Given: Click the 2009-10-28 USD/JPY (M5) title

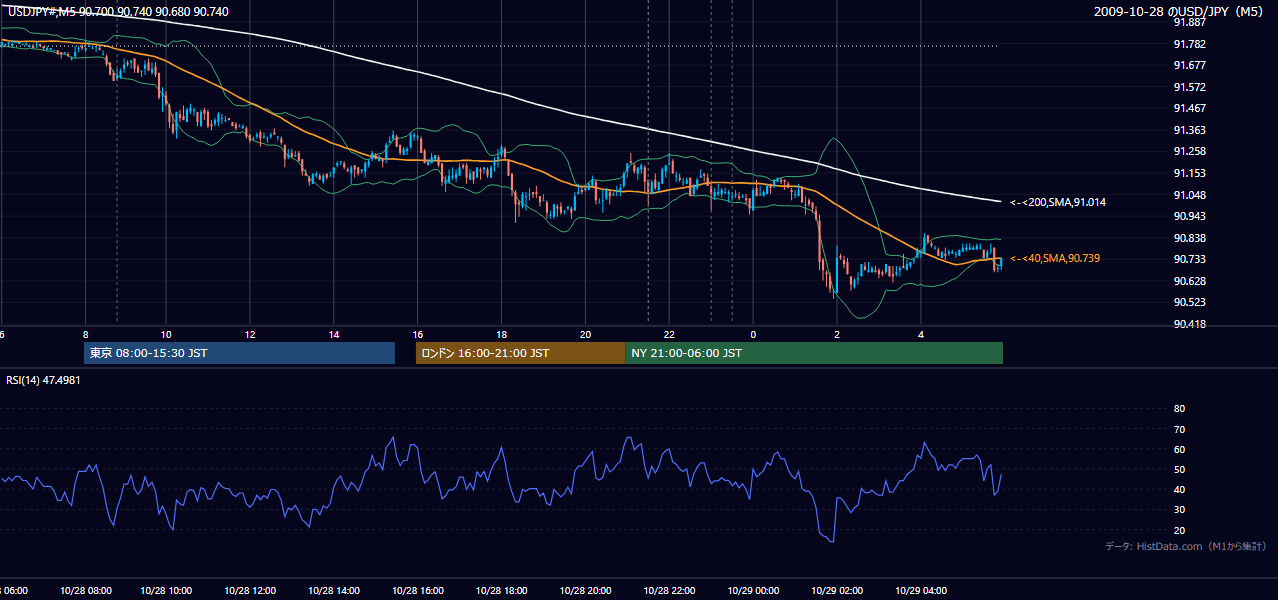Looking at the screenshot, I should [x=1180, y=11].
